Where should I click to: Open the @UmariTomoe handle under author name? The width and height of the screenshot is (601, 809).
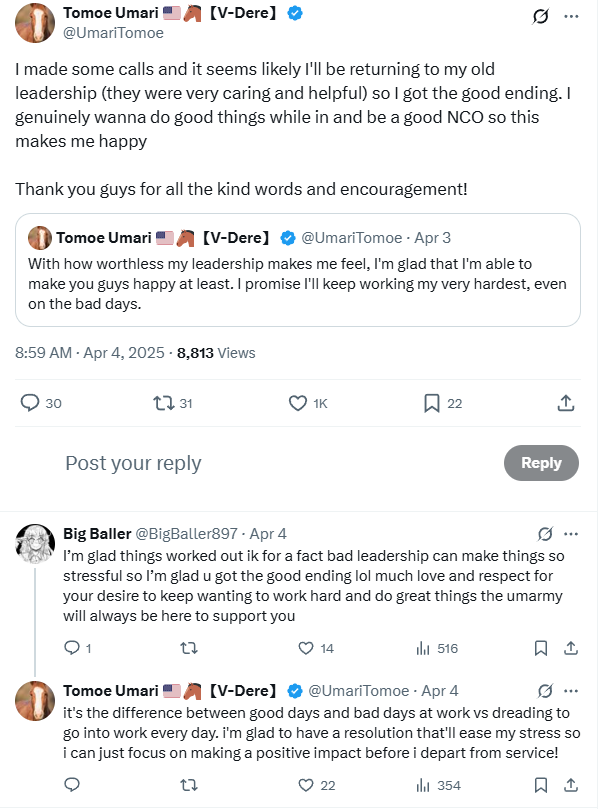[x=113, y=33]
